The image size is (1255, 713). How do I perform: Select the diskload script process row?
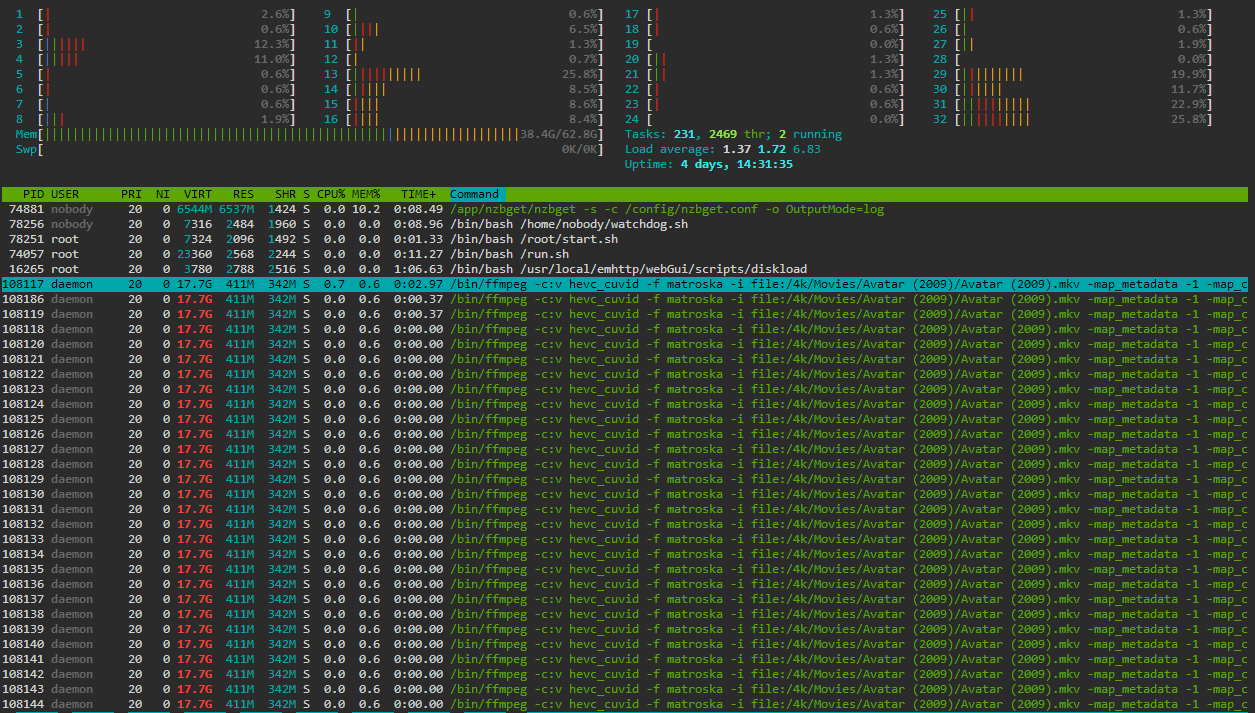[600, 269]
